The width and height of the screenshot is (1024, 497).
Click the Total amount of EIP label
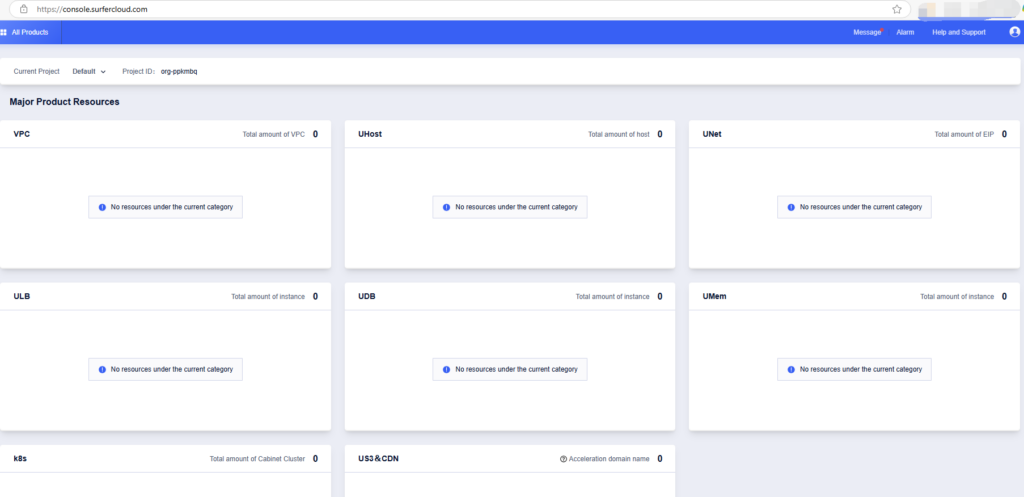[x=964, y=135]
